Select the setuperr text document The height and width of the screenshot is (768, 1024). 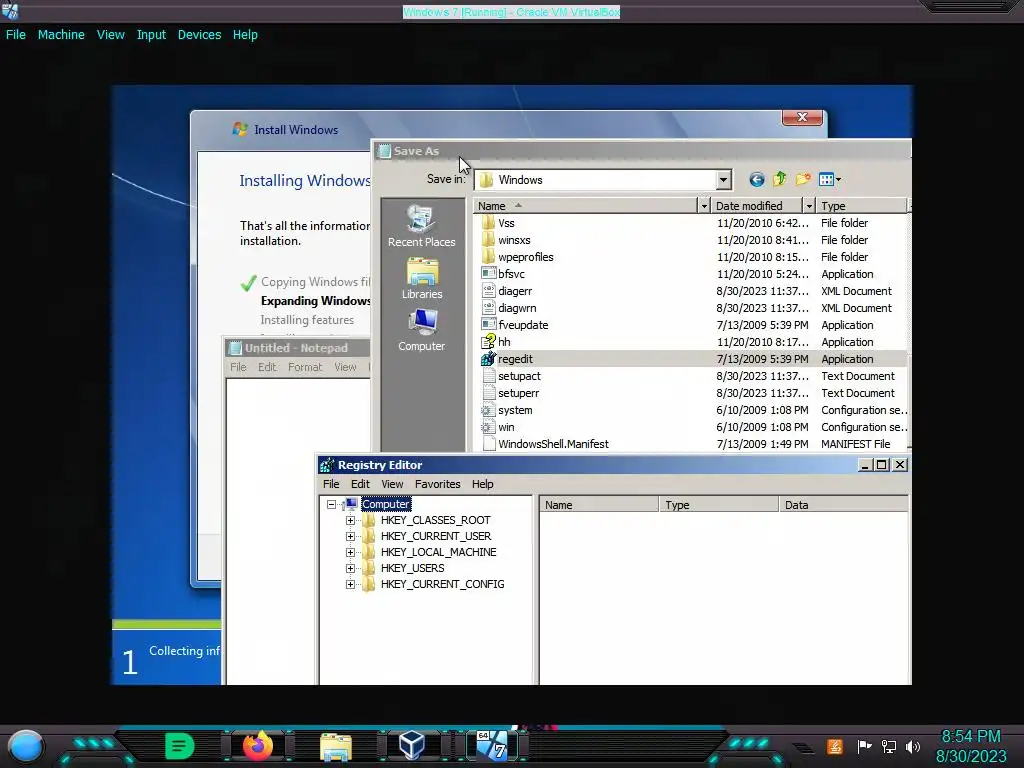pyautogui.click(x=519, y=392)
